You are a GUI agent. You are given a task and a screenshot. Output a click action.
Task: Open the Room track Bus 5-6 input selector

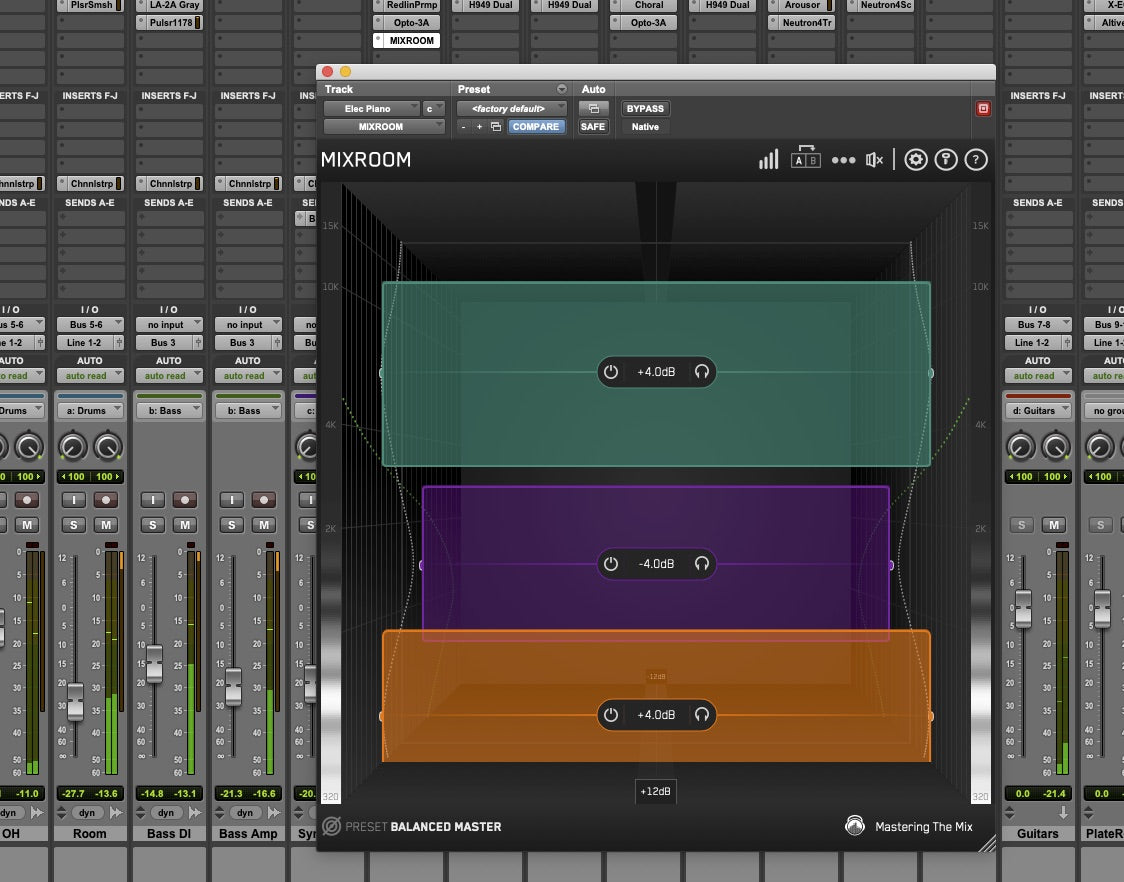90,324
